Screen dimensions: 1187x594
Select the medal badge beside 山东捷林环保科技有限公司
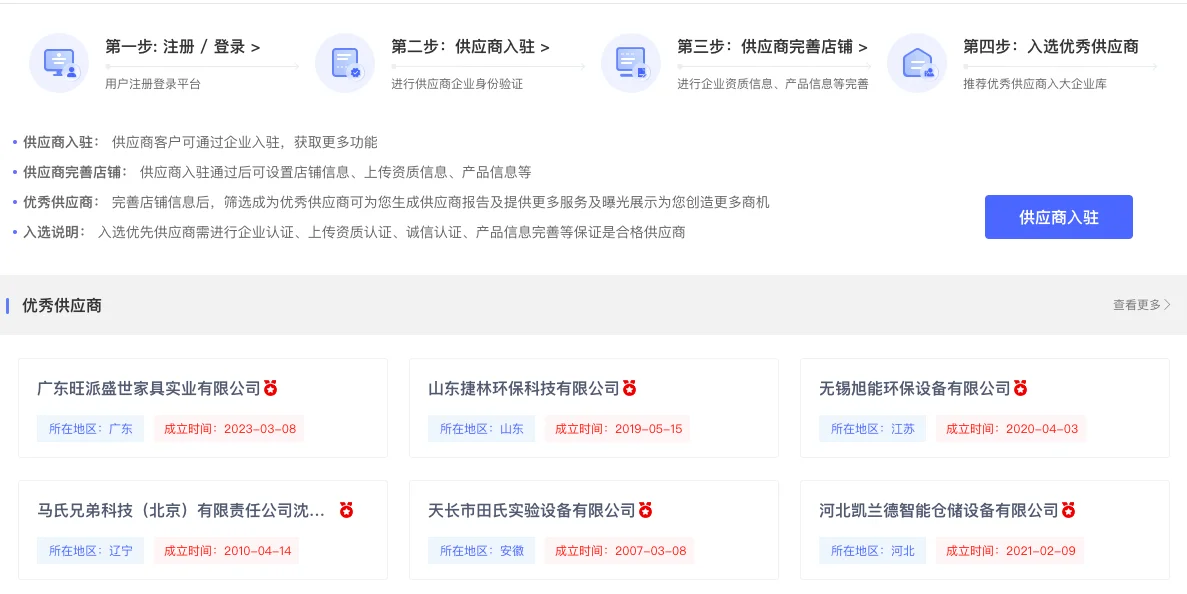point(628,389)
